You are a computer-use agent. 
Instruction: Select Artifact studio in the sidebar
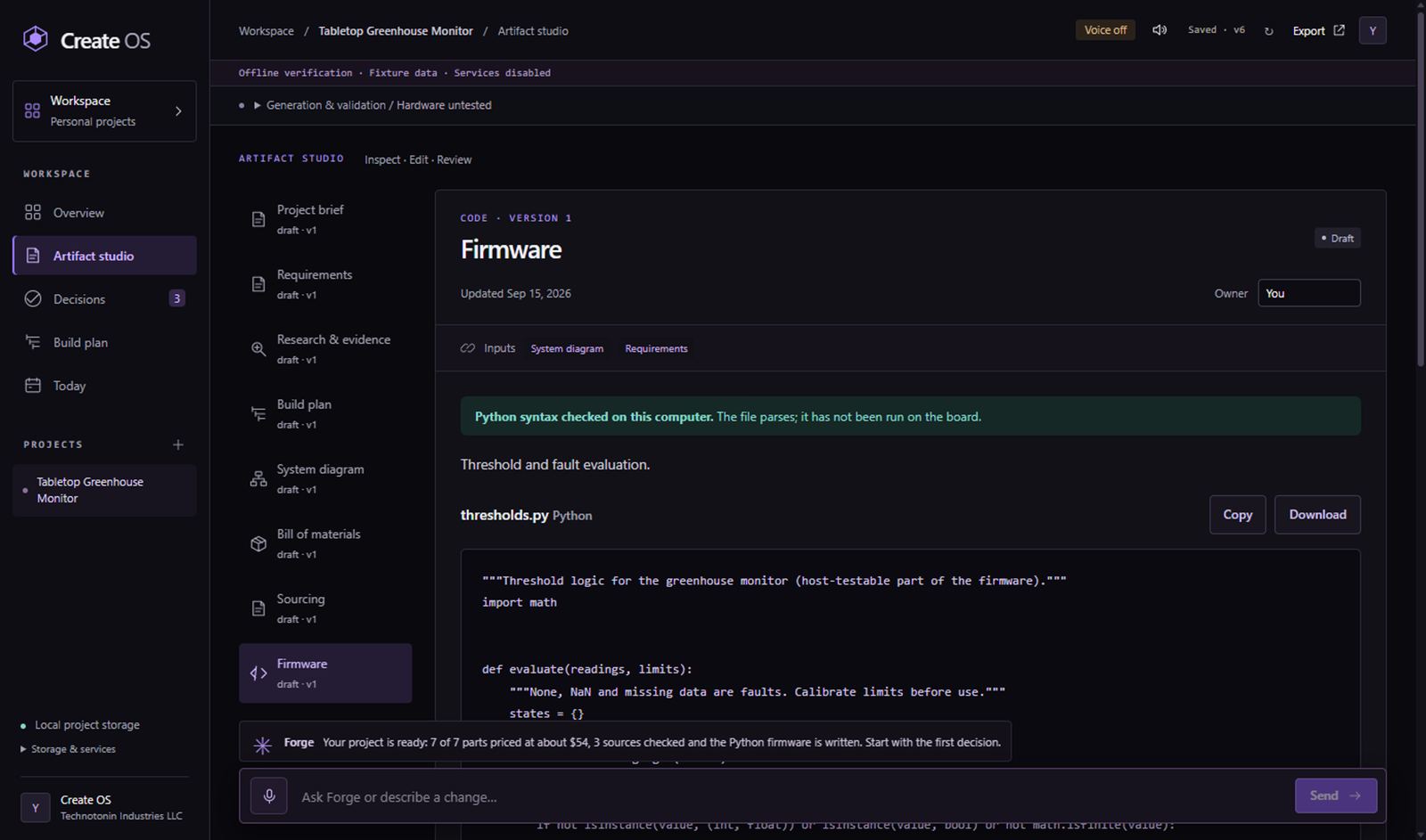pos(104,256)
